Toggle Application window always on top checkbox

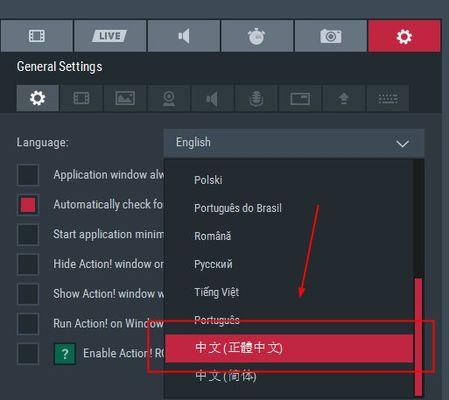[x=28, y=175]
